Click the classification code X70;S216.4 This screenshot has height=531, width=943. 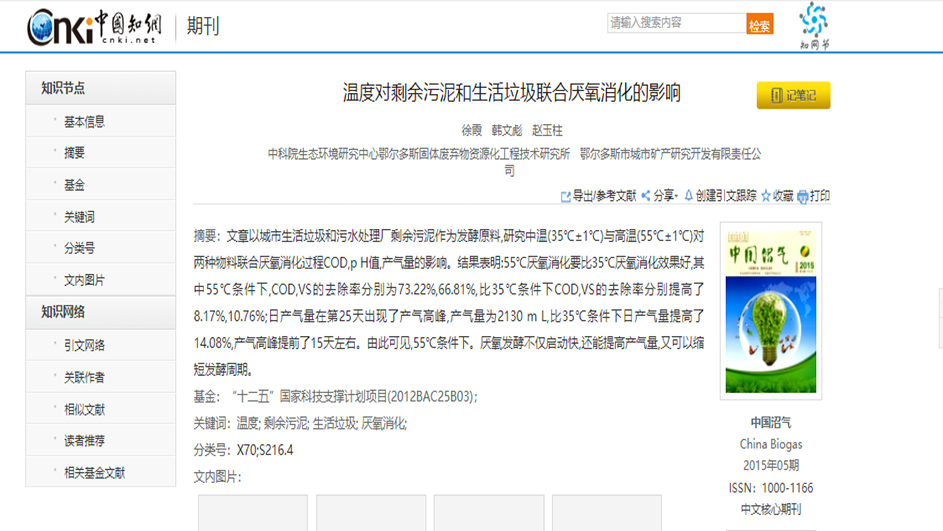(x=265, y=450)
